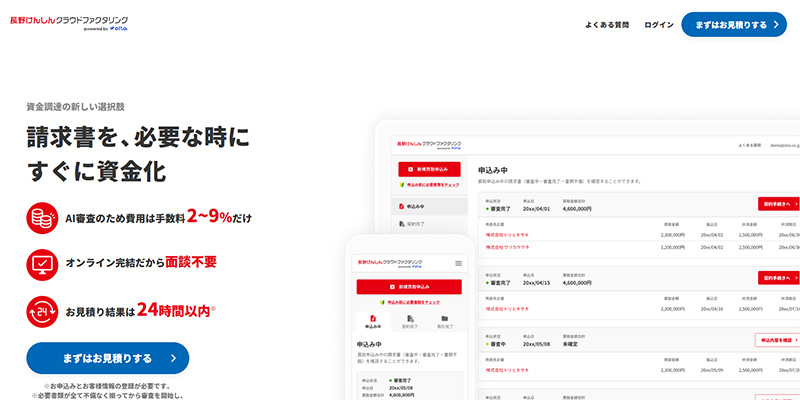The image size is (800, 400).
Task: Click the 20xx/04/01 application date
Action: click(x=537, y=209)
